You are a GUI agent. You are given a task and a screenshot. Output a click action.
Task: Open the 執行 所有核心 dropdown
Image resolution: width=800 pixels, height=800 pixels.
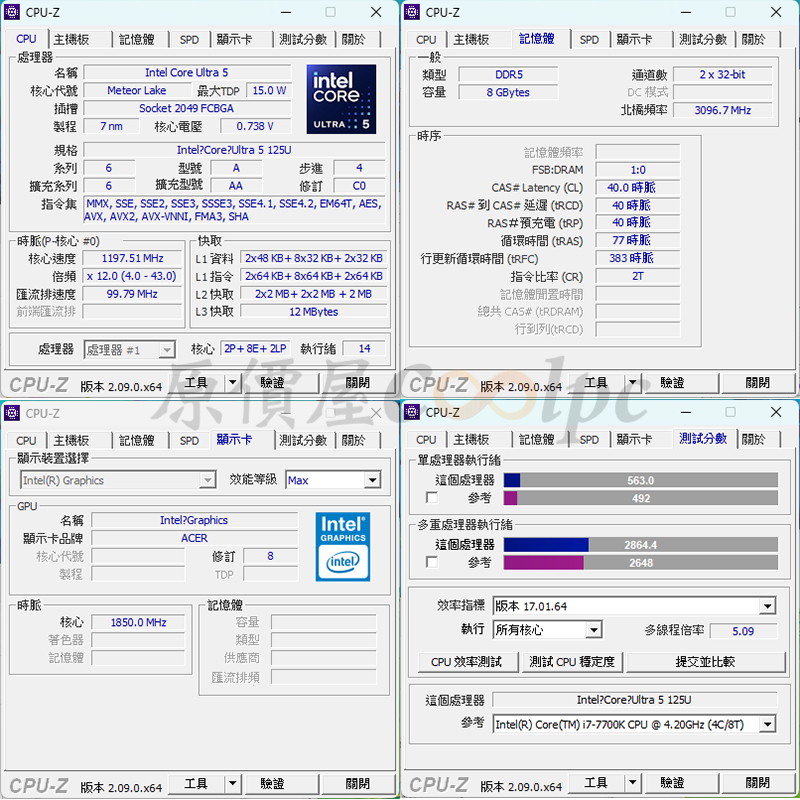[x=547, y=630]
